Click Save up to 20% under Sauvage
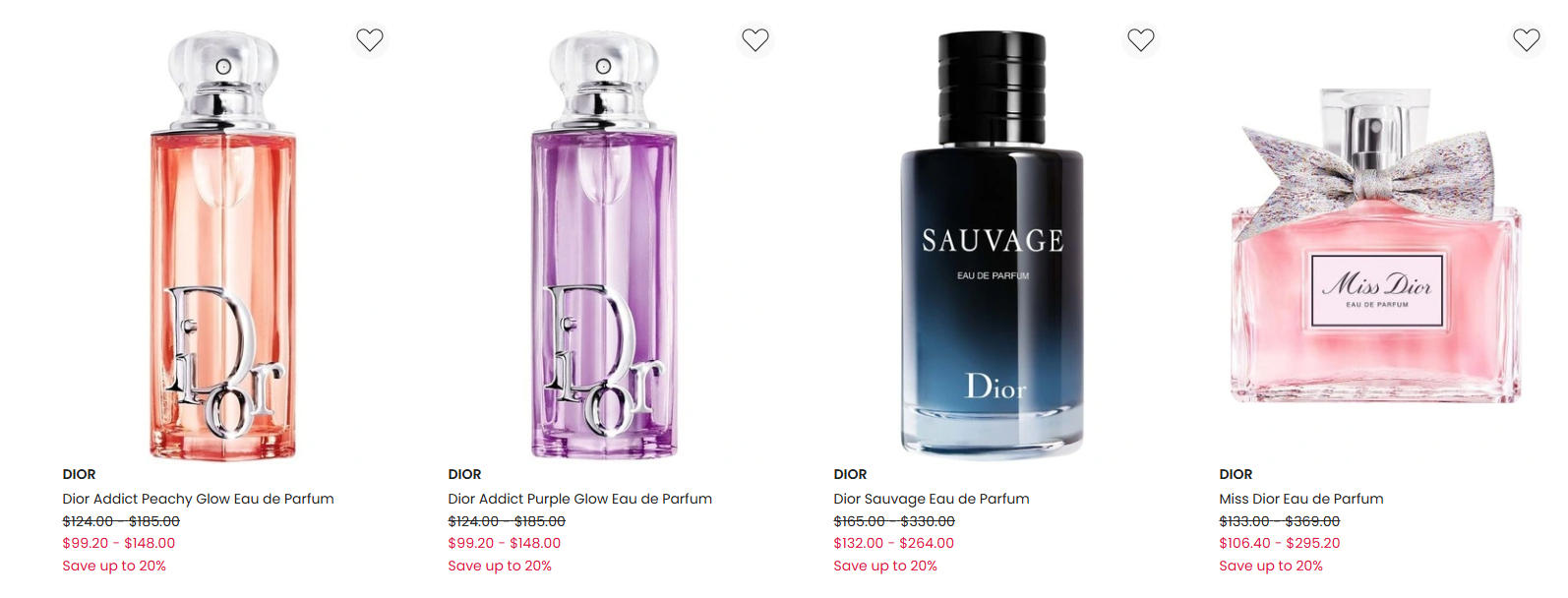1568x598 pixels. [885, 566]
